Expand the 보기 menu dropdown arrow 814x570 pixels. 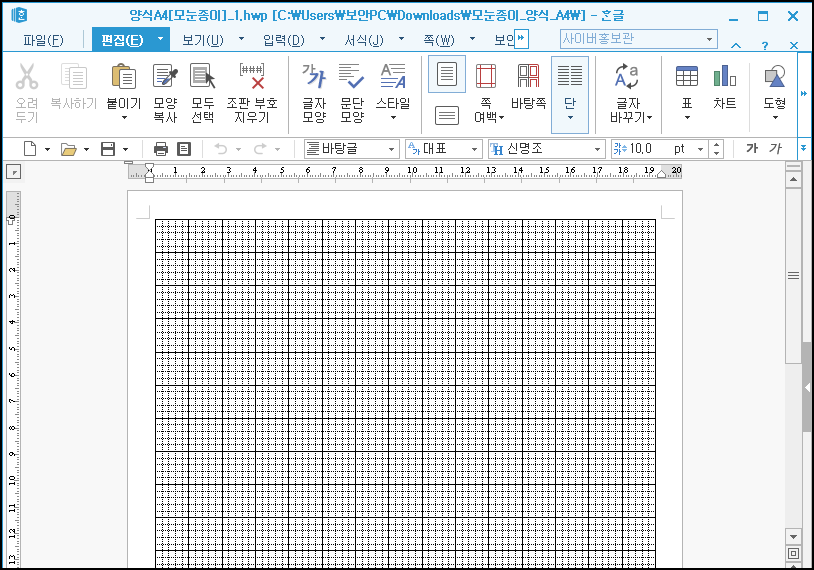tap(241, 38)
